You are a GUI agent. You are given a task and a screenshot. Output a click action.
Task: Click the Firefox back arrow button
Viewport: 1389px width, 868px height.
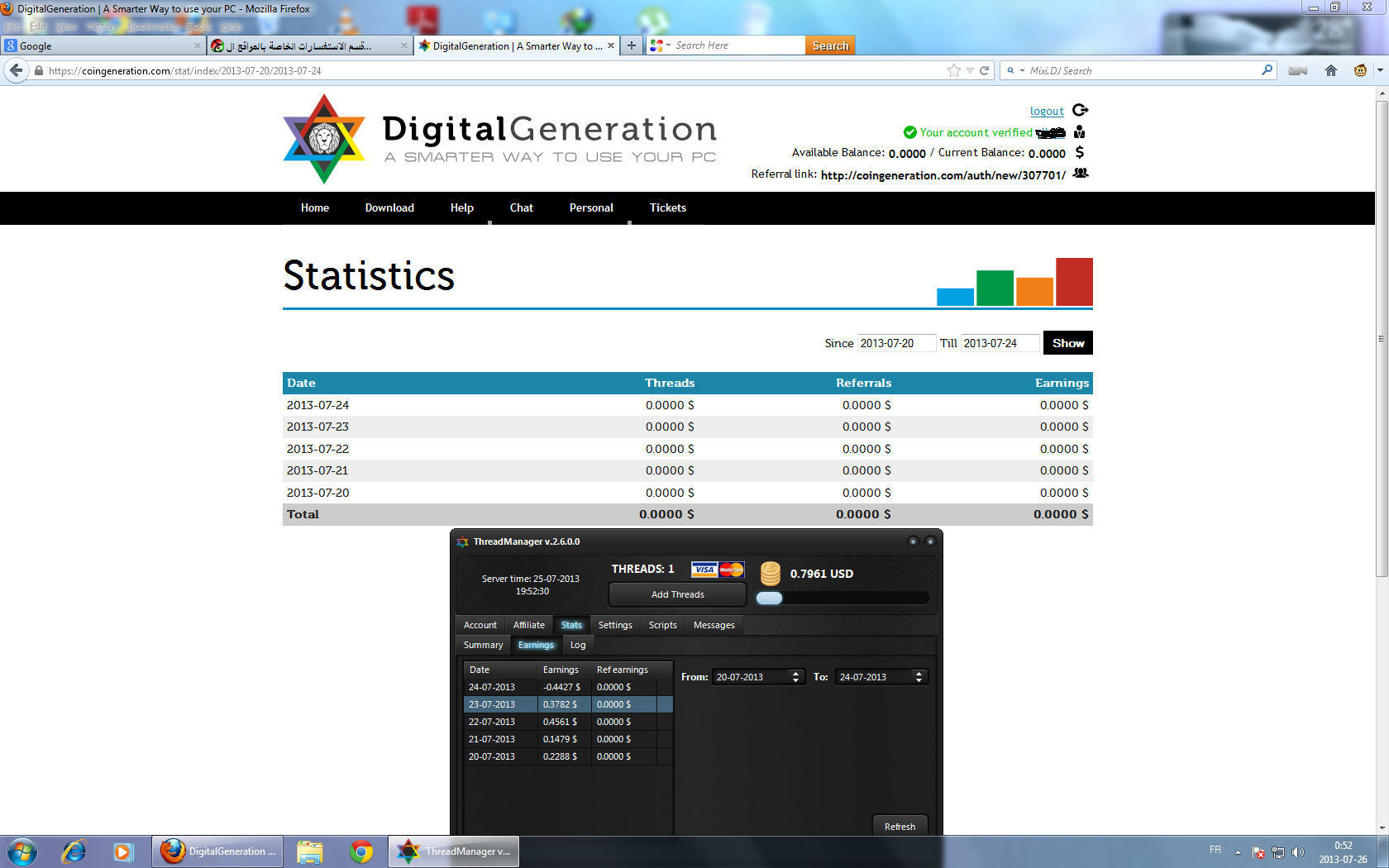16,70
